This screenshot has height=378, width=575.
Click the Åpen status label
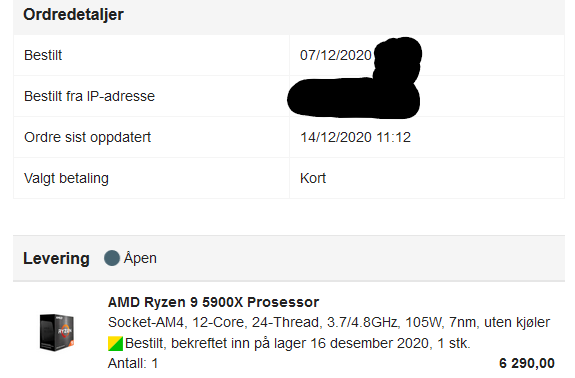[140, 258]
